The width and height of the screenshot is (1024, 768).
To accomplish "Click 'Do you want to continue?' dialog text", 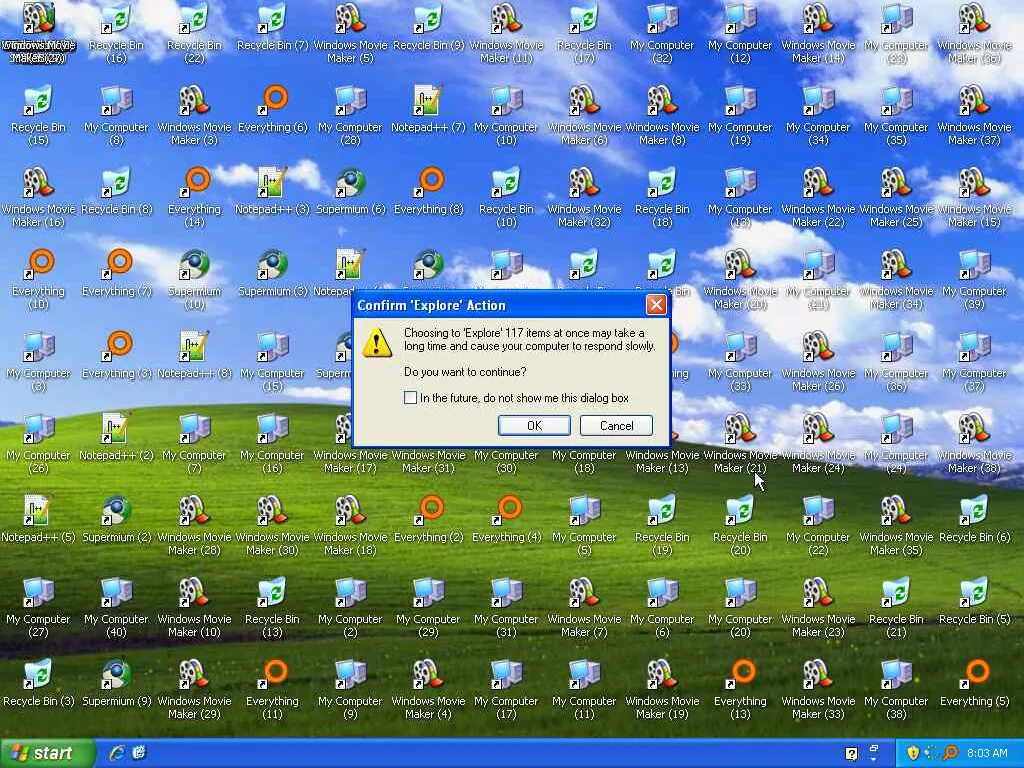I will pyautogui.click(x=465, y=372).
